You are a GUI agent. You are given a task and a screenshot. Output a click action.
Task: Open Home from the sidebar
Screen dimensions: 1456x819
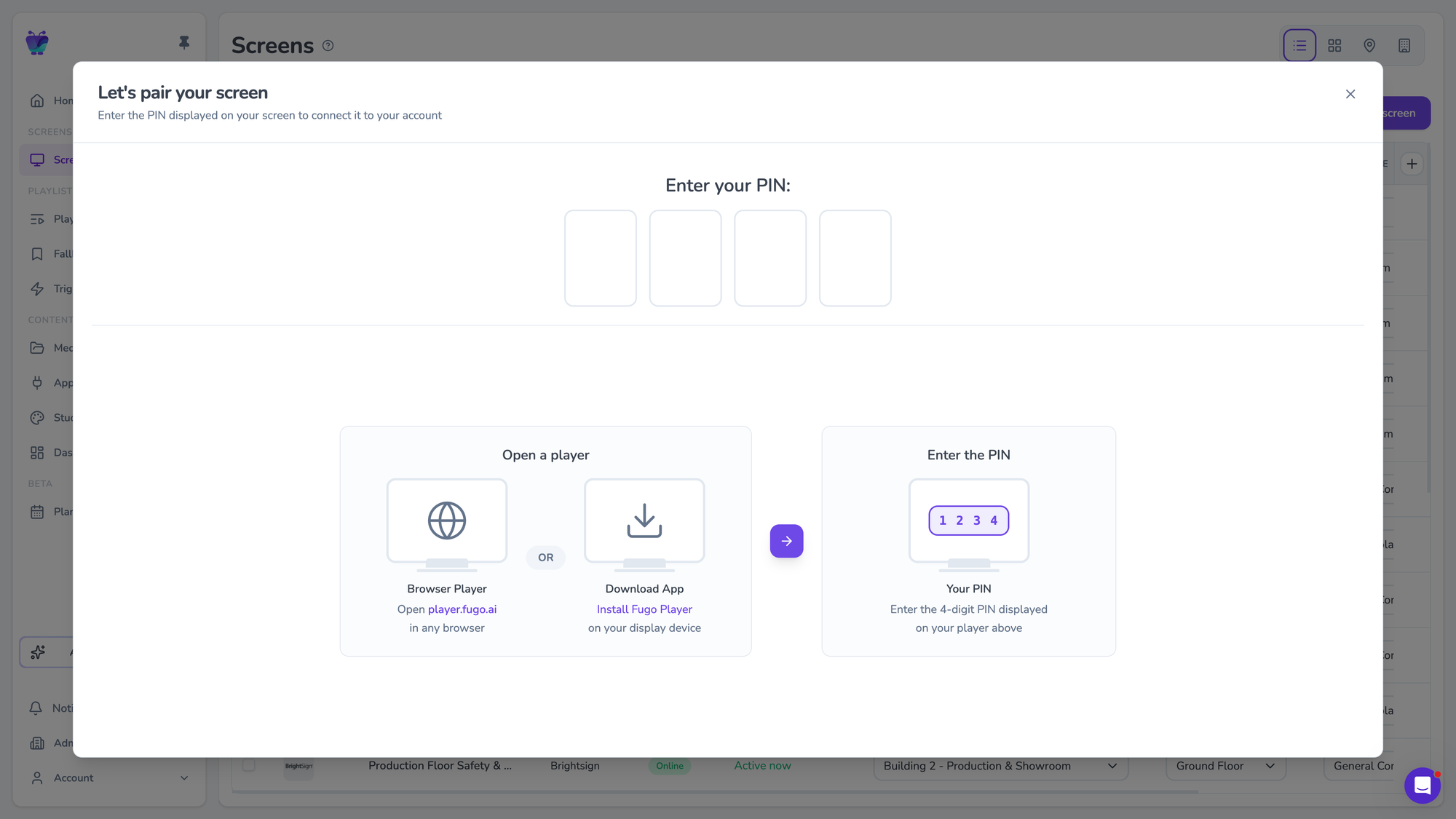(37, 100)
